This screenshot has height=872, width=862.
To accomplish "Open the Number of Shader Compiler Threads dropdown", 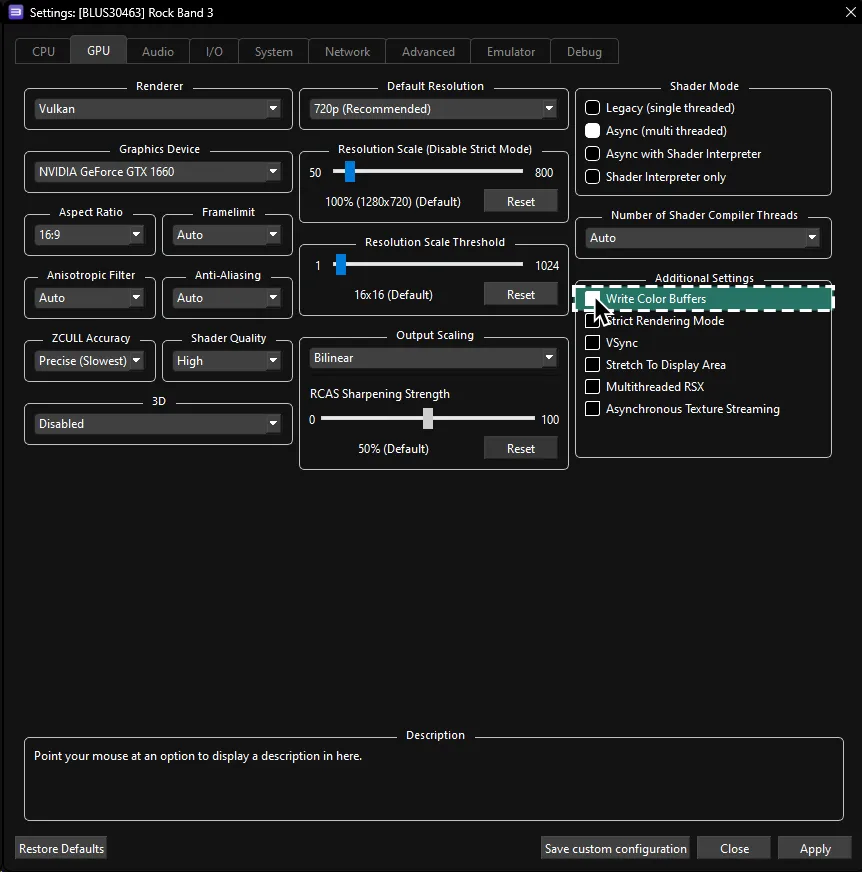I will coord(702,238).
